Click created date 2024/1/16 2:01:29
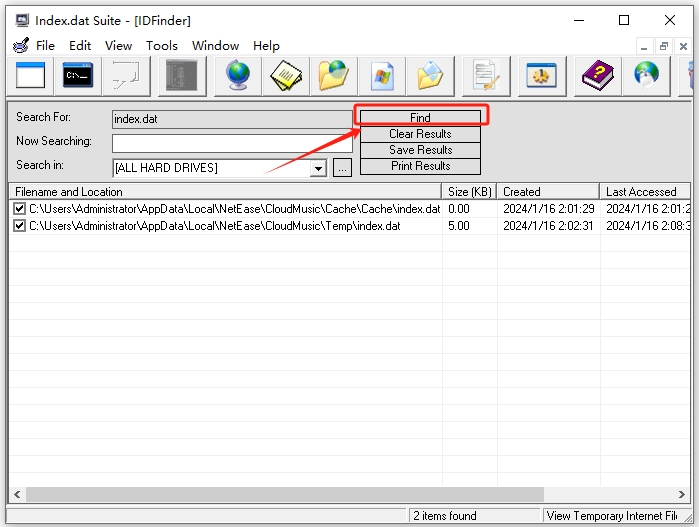This screenshot has height=527, width=699. [x=549, y=209]
